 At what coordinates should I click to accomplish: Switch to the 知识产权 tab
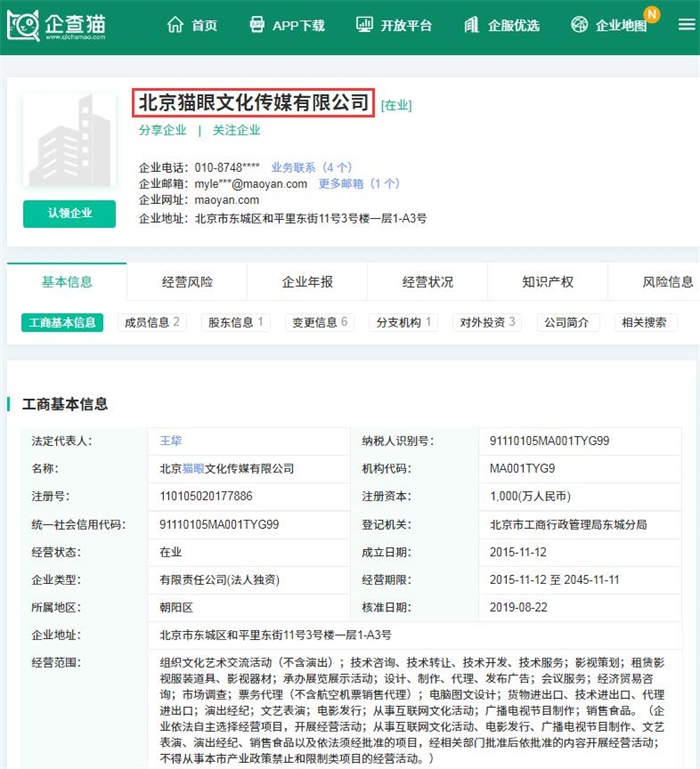click(547, 282)
